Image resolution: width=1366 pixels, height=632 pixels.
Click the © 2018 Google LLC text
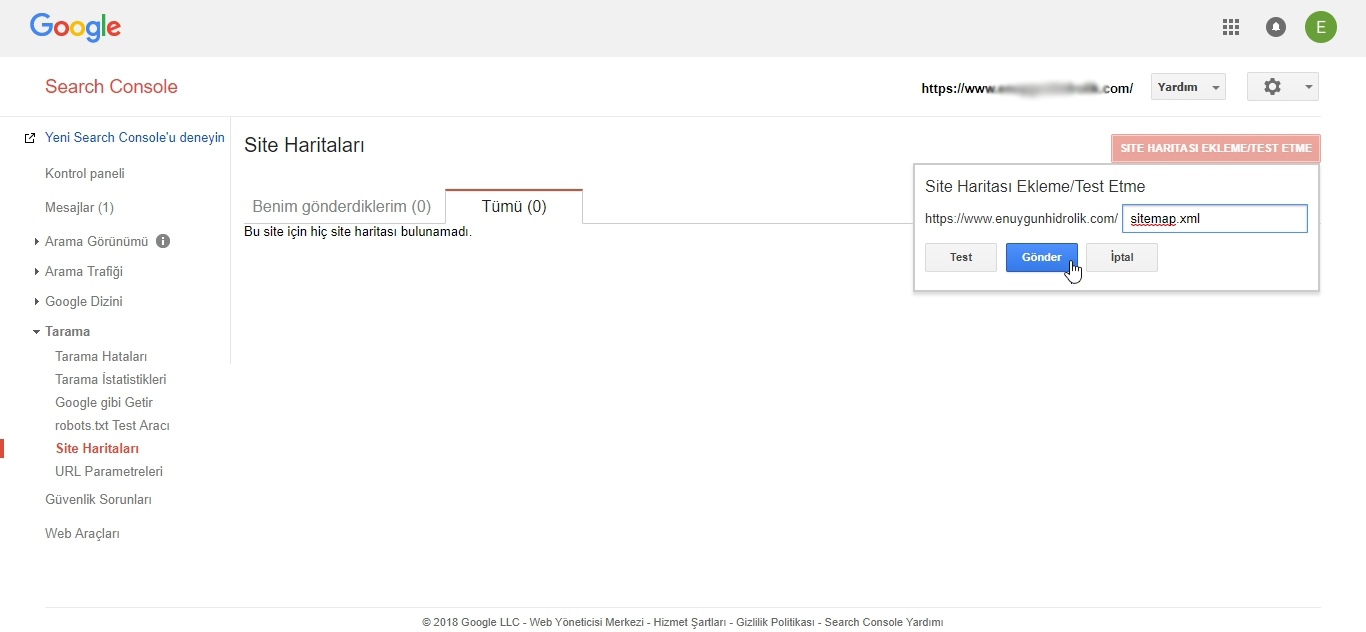tap(471, 622)
